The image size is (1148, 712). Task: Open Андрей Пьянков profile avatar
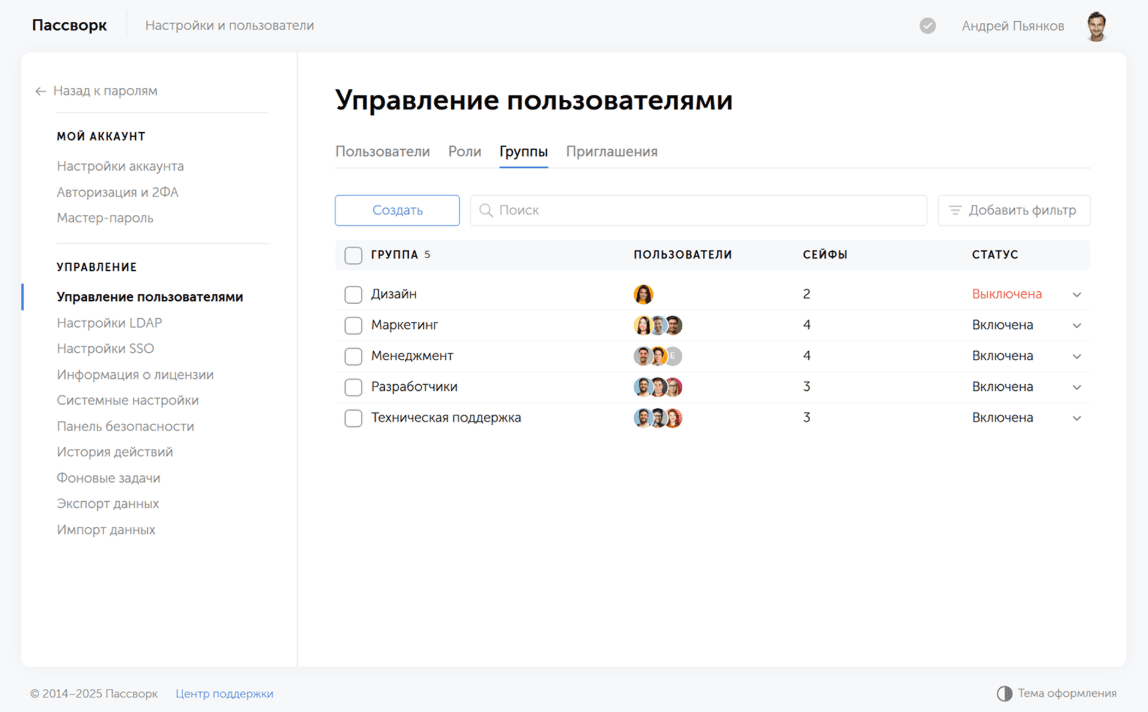pos(1097,26)
